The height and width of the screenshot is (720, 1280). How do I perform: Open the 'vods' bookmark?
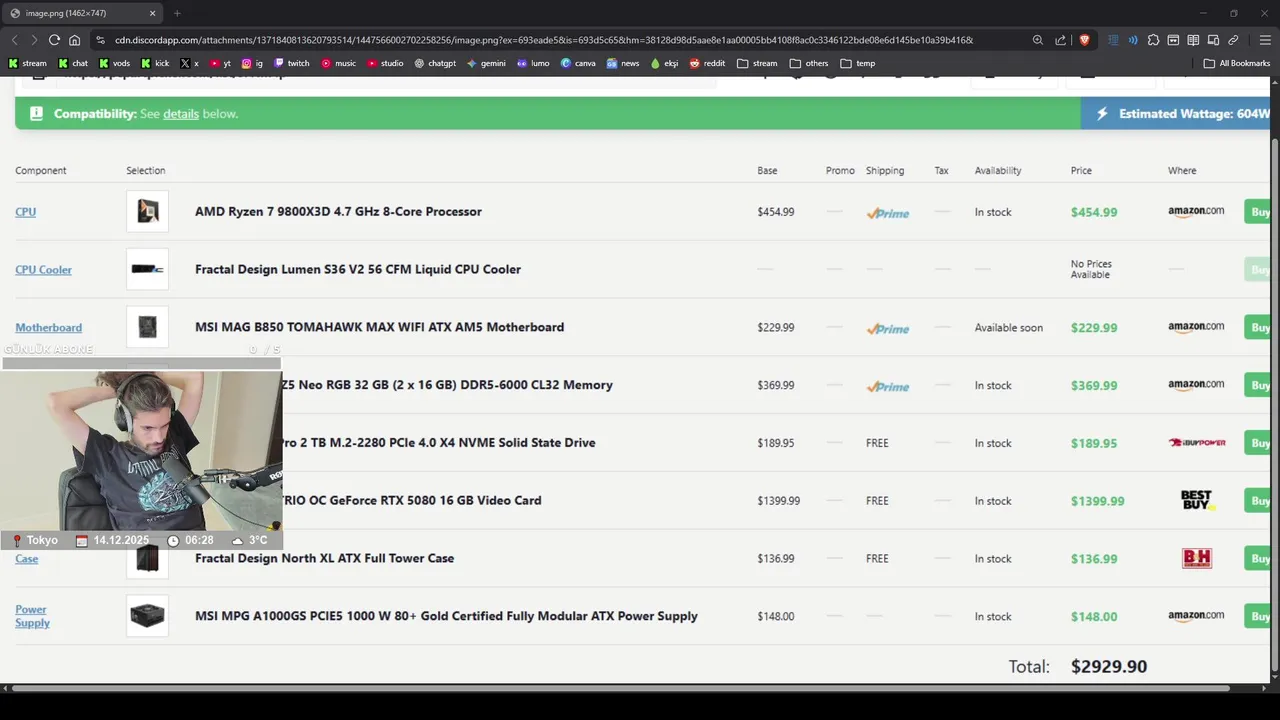click(114, 63)
